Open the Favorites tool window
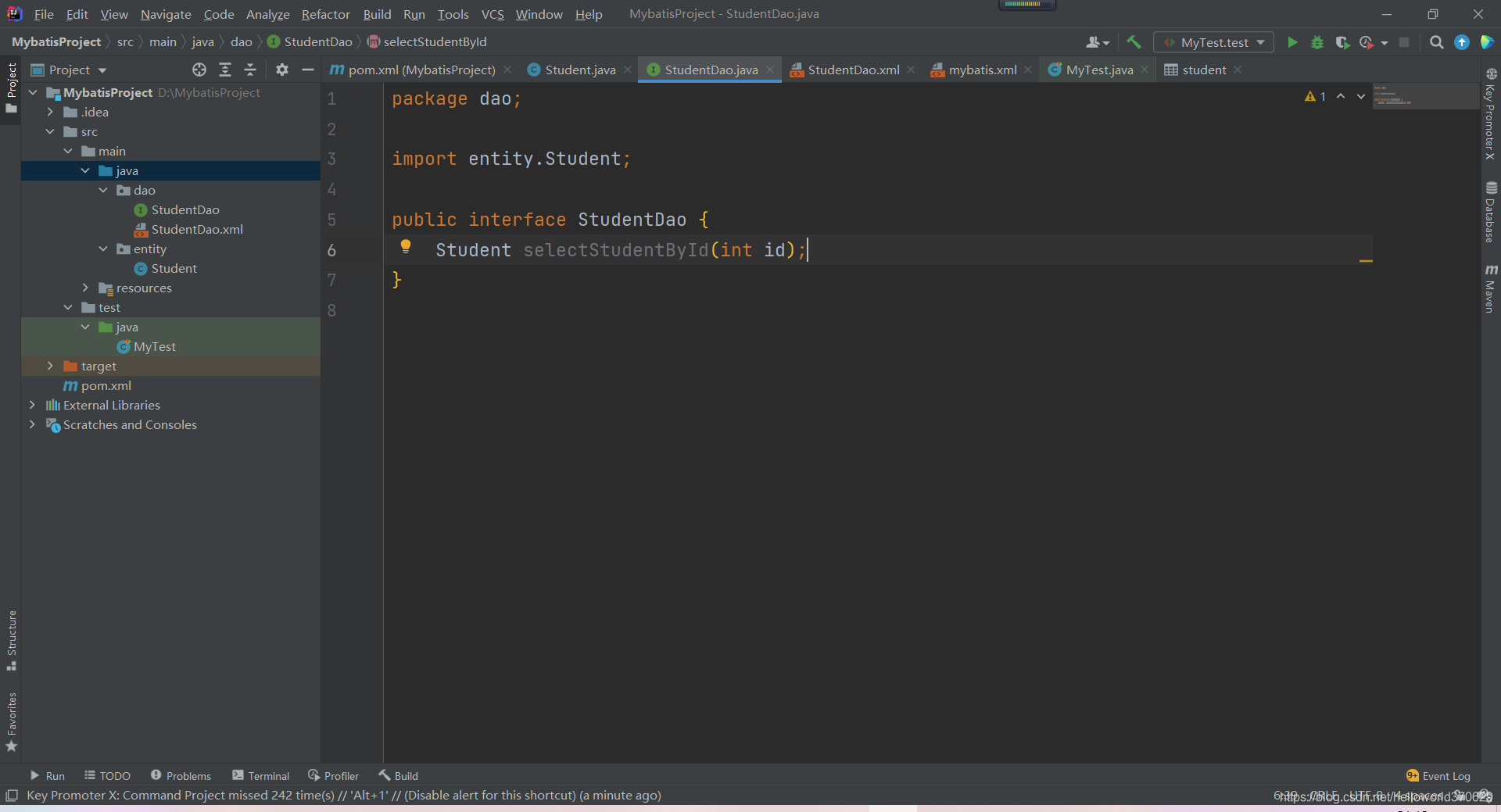1501x812 pixels. coord(12,722)
